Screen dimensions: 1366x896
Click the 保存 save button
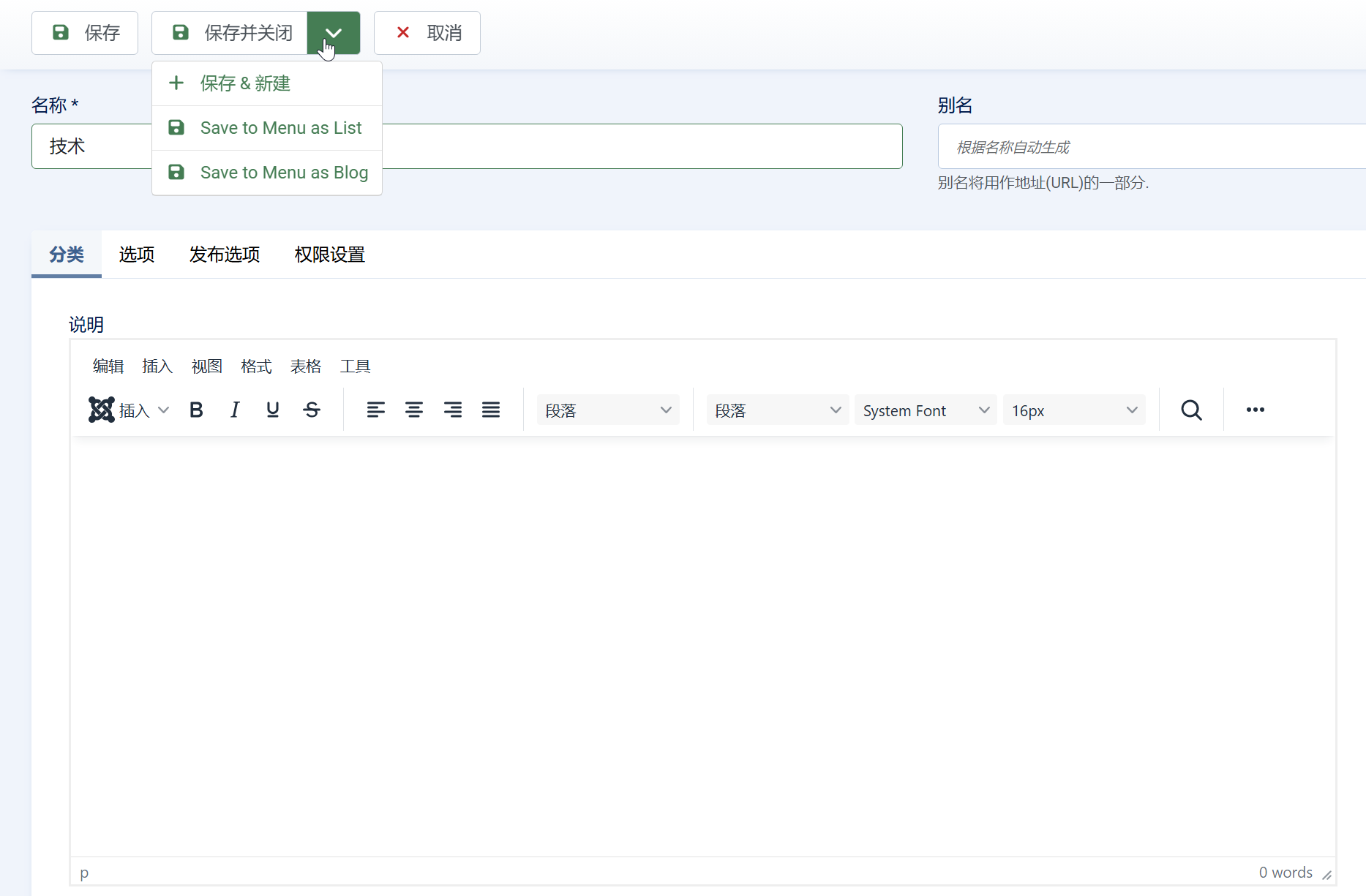pyautogui.click(x=85, y=33)
